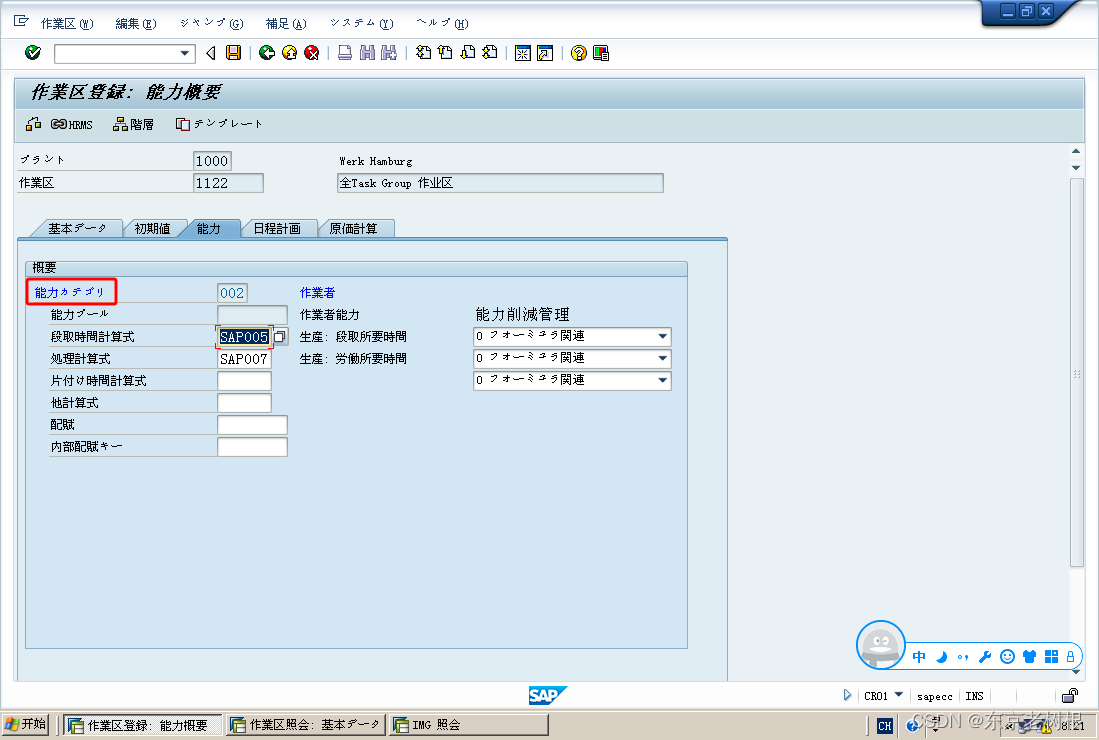Click the Help question-mark toolbar icon
Screen dimensions: 1099x740
578,53
